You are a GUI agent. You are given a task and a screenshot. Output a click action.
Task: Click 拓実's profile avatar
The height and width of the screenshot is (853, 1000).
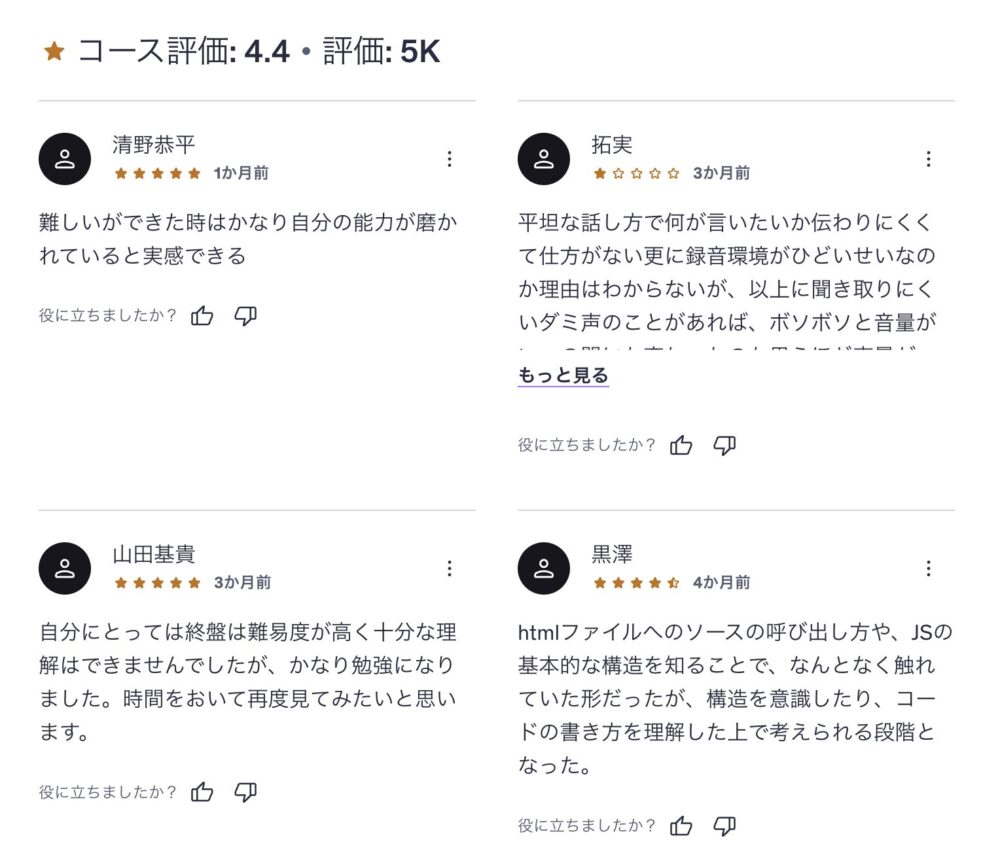coord(544,159)
